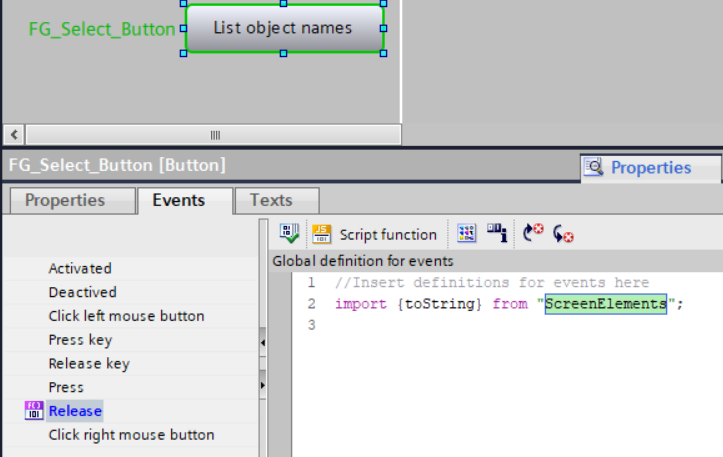
Task: Click the import keyword on line 2
Action: (361, 304)
